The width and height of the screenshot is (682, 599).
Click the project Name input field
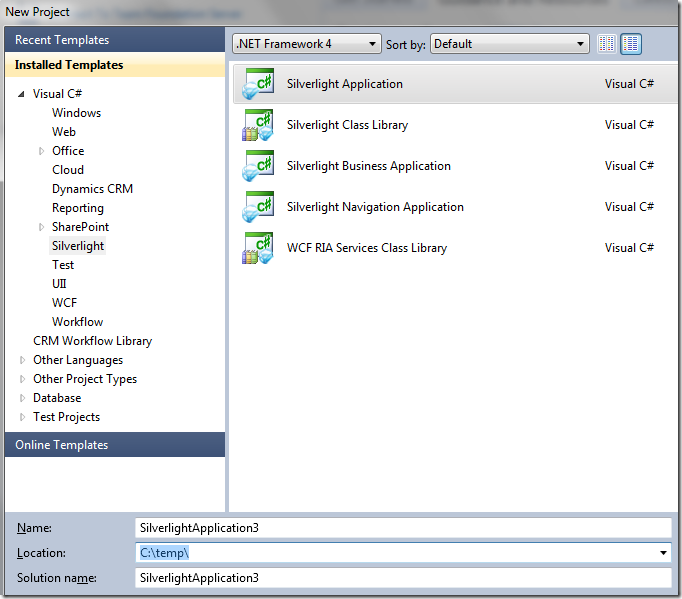[403, 528]
